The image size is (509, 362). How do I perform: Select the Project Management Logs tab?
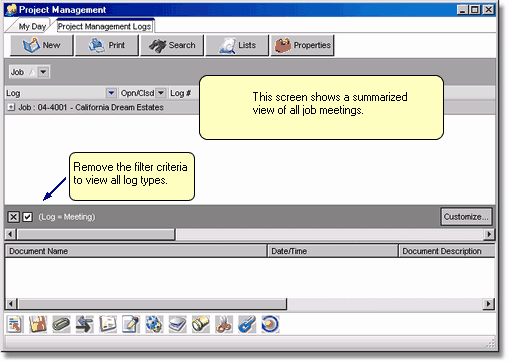point(104,26)
